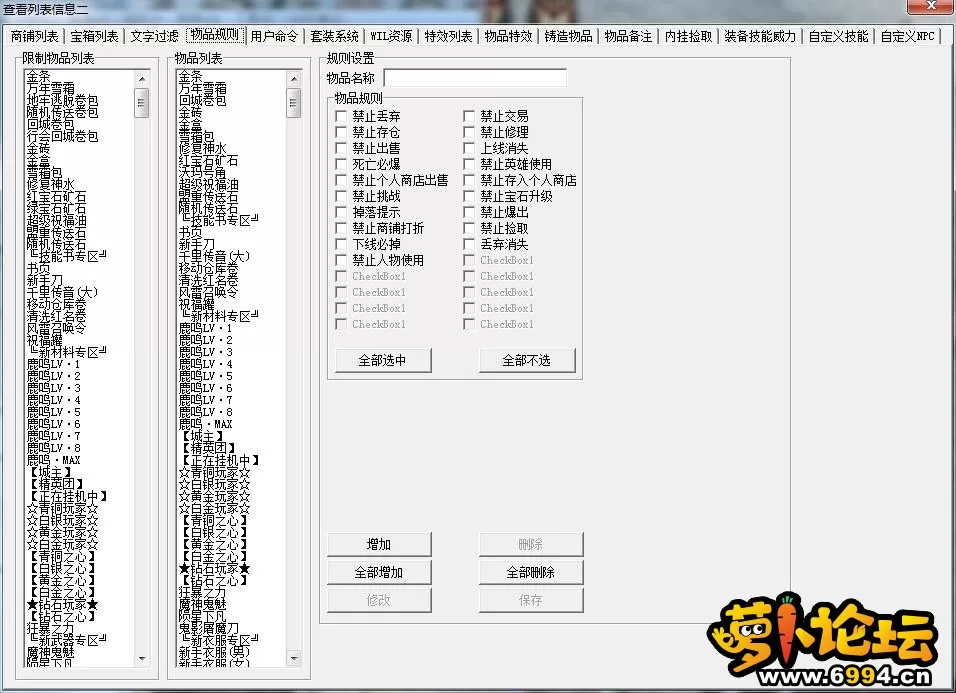
Task: Select 鬼影屠魔刀 in 物品列表
Action: [x=208, y=628]
